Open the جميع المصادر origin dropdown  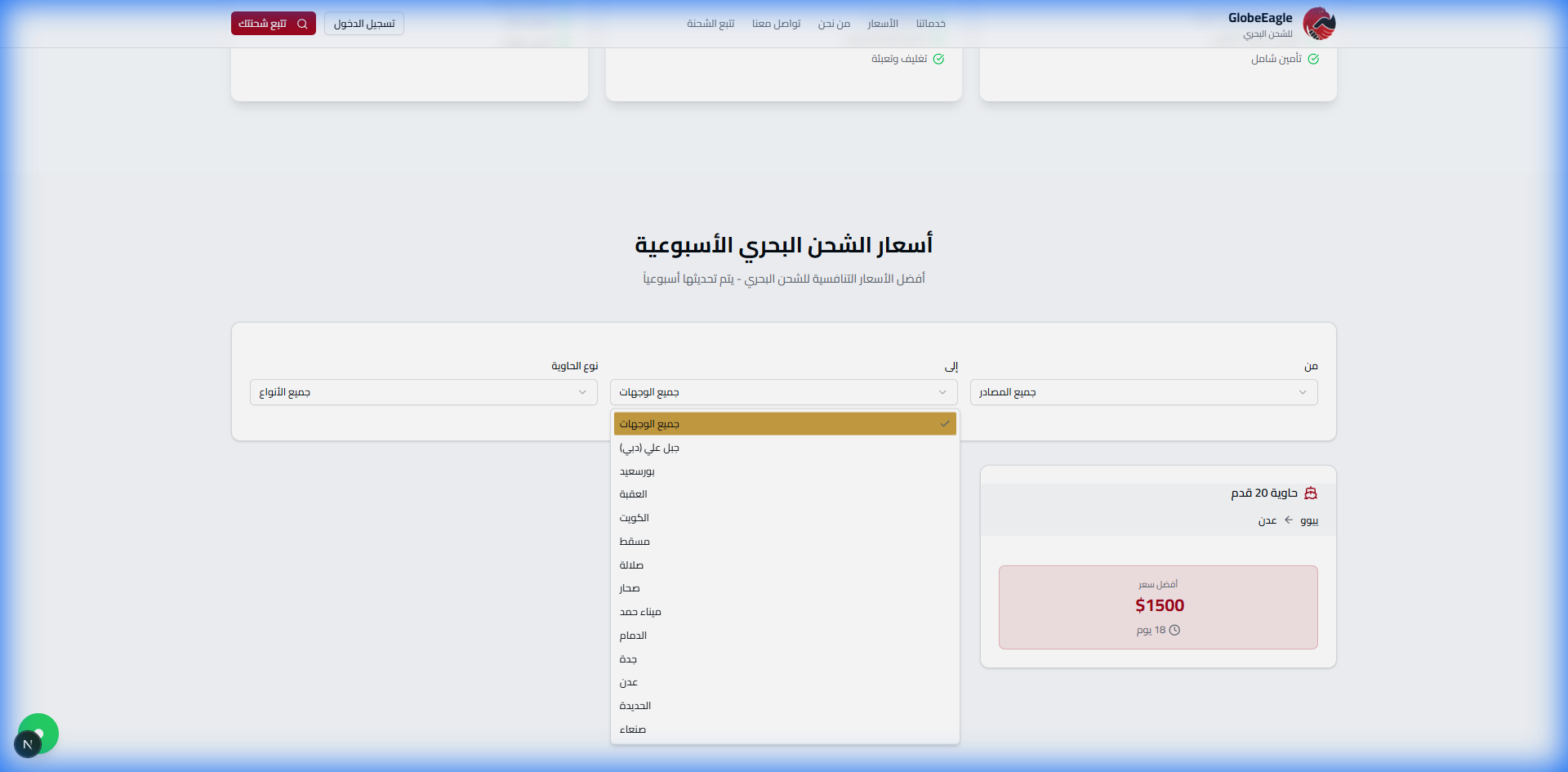tap(1143, 392)
